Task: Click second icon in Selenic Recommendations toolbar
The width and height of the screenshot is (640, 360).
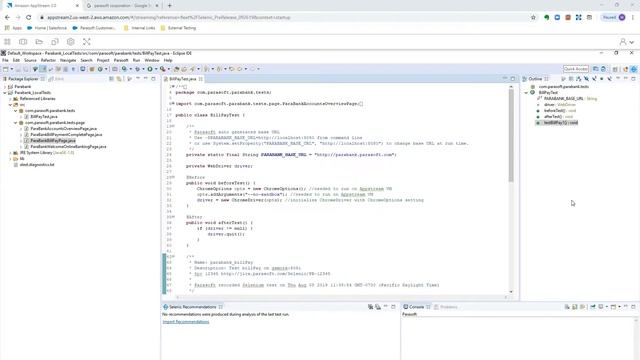Action: [x=378, y=307]
